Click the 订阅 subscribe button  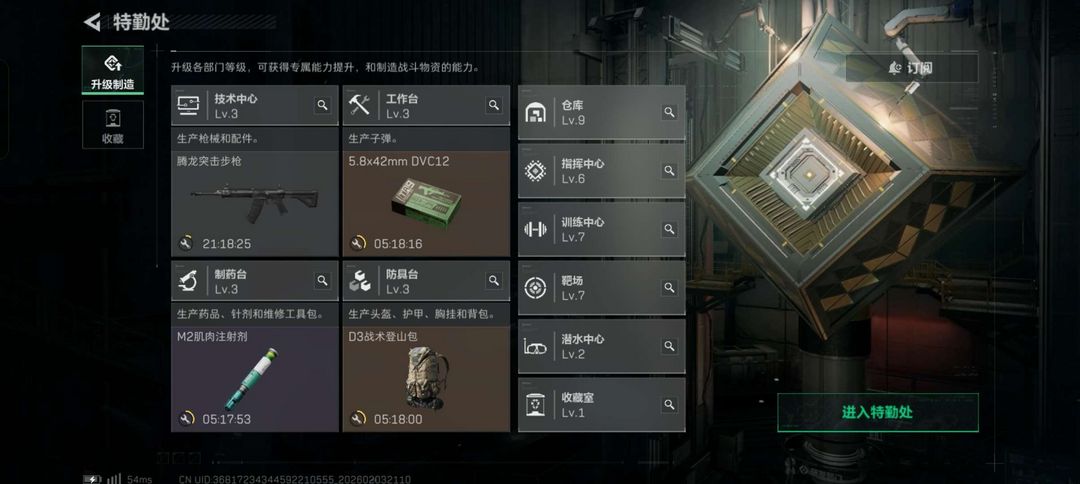tap(912, 68)
